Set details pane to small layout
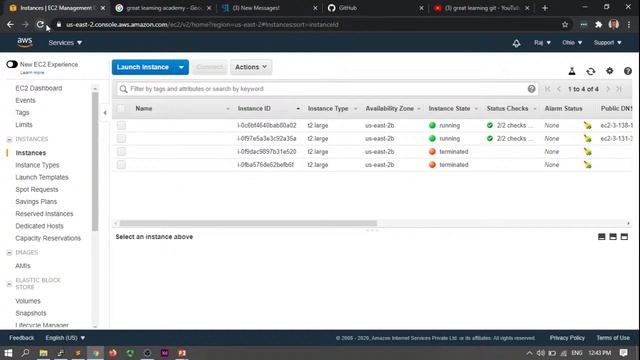Screen dimensions: 640x360 coord(601,237)
